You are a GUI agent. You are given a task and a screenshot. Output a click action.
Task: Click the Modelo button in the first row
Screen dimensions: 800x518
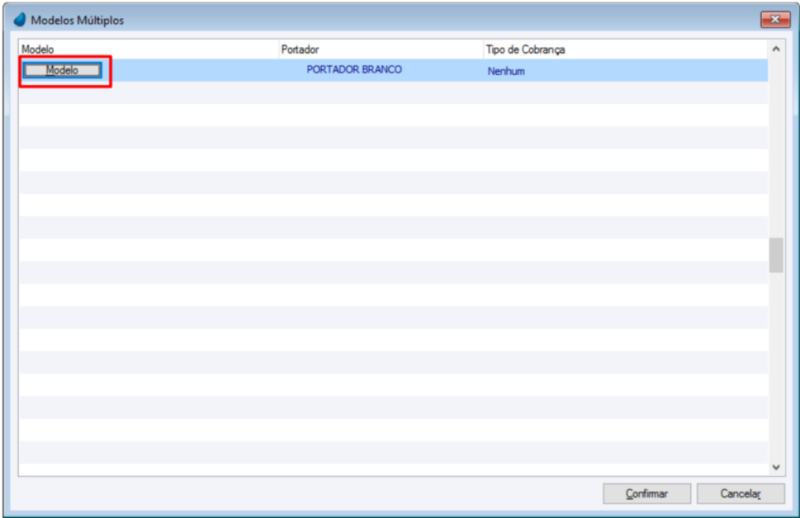62,70
